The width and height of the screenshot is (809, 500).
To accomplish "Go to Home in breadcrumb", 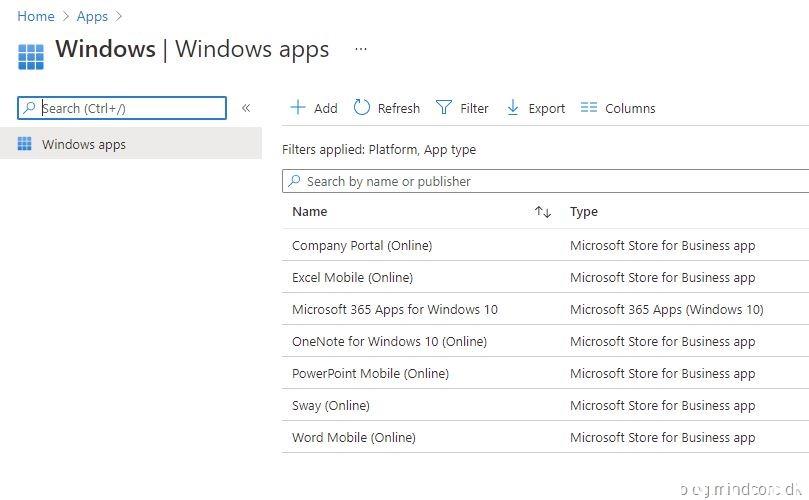I will [36, 16].
